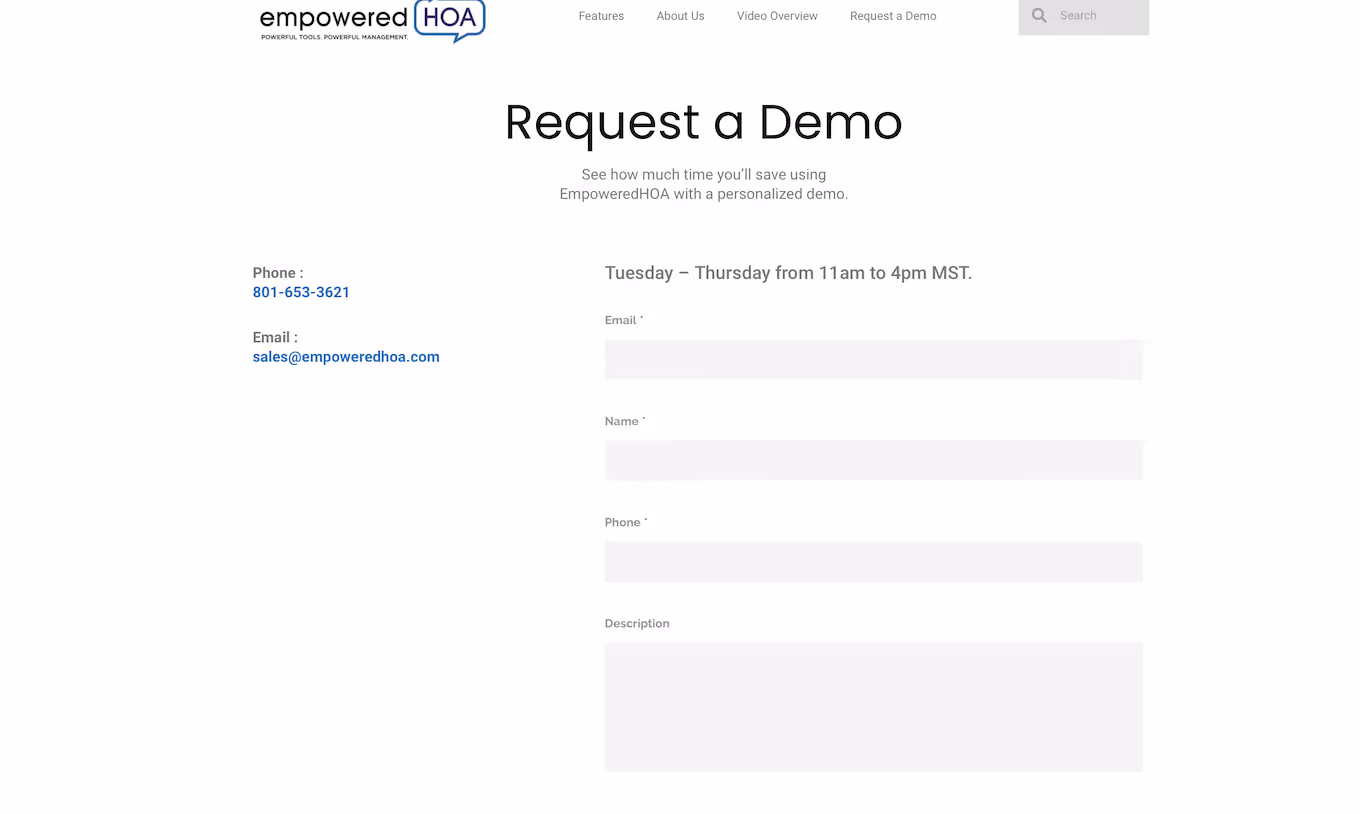Click the Empowered HOA logo

click(372, 21)
